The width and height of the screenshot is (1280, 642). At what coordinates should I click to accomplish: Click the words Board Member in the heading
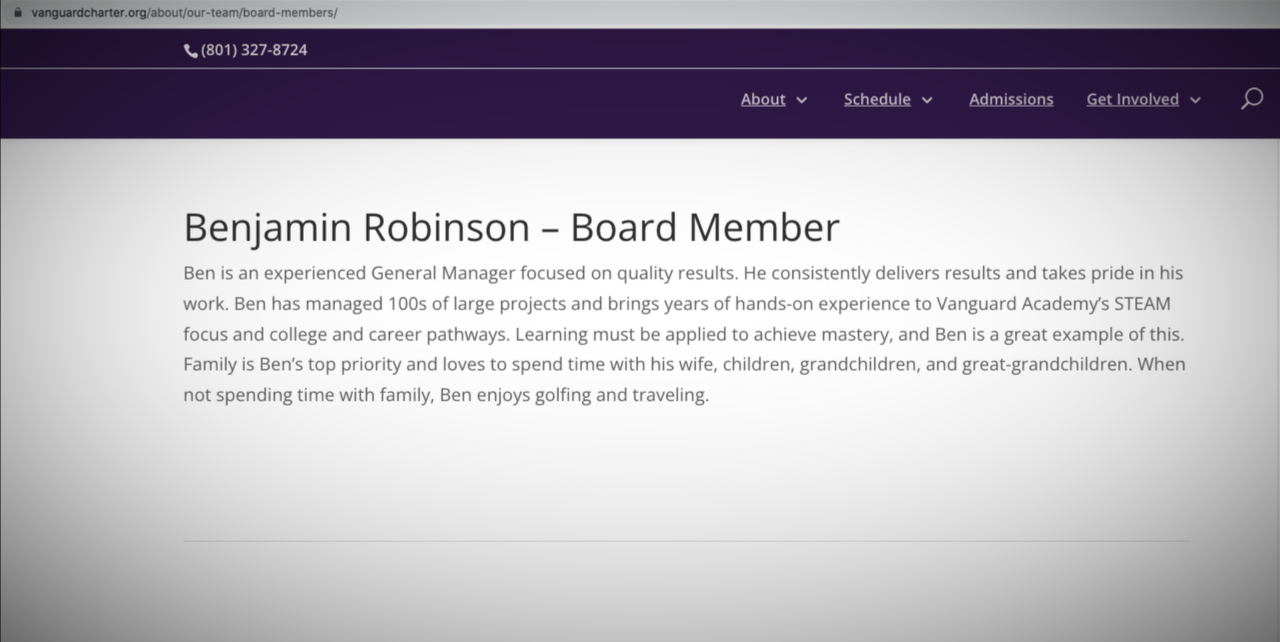point(704,228)
